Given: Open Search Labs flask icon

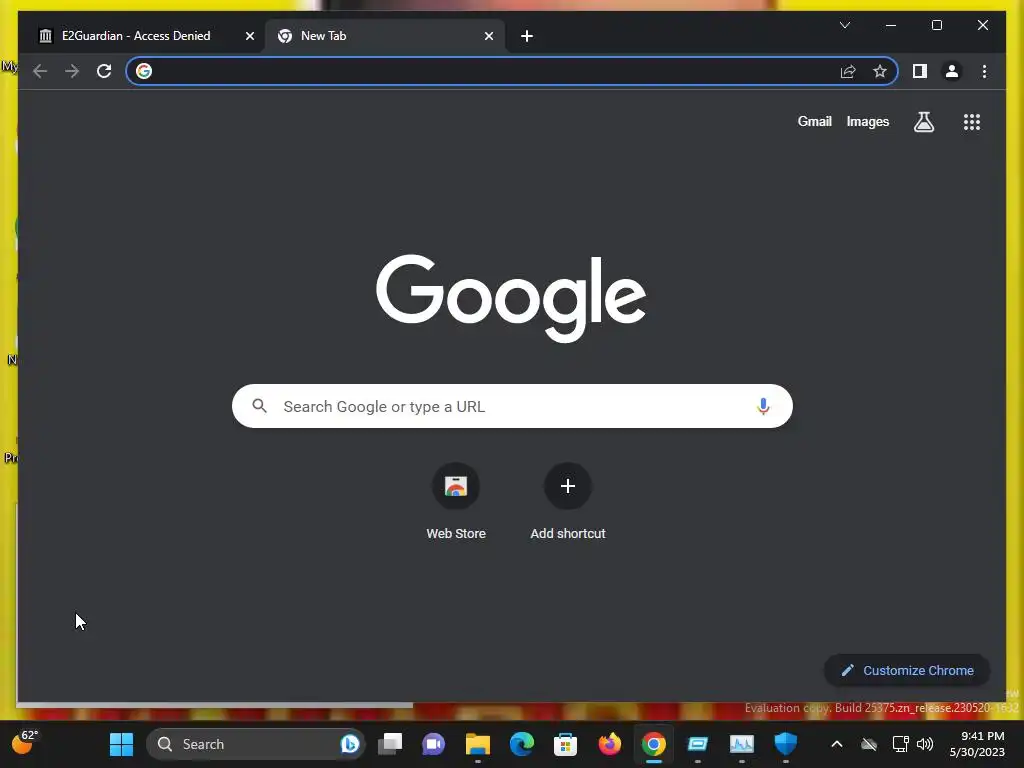Looking at the screenshot, I should pyautogui.click(x=923, y=122).
